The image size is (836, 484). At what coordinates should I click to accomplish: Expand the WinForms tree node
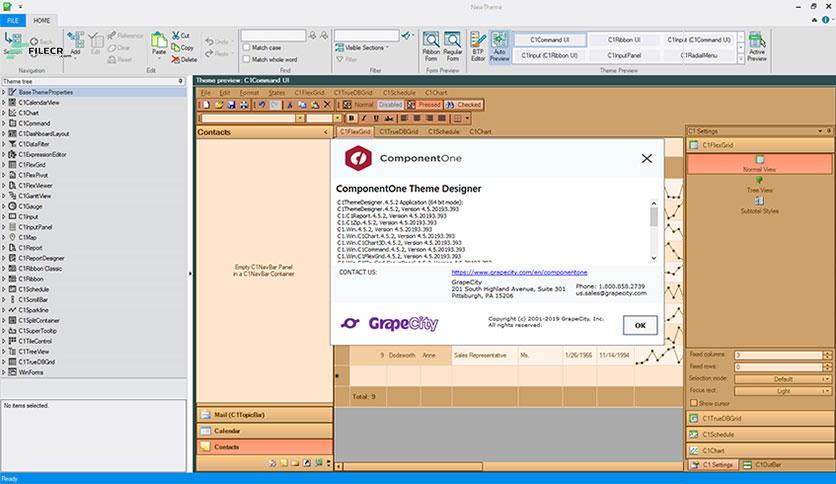click(x=4, y=372)
